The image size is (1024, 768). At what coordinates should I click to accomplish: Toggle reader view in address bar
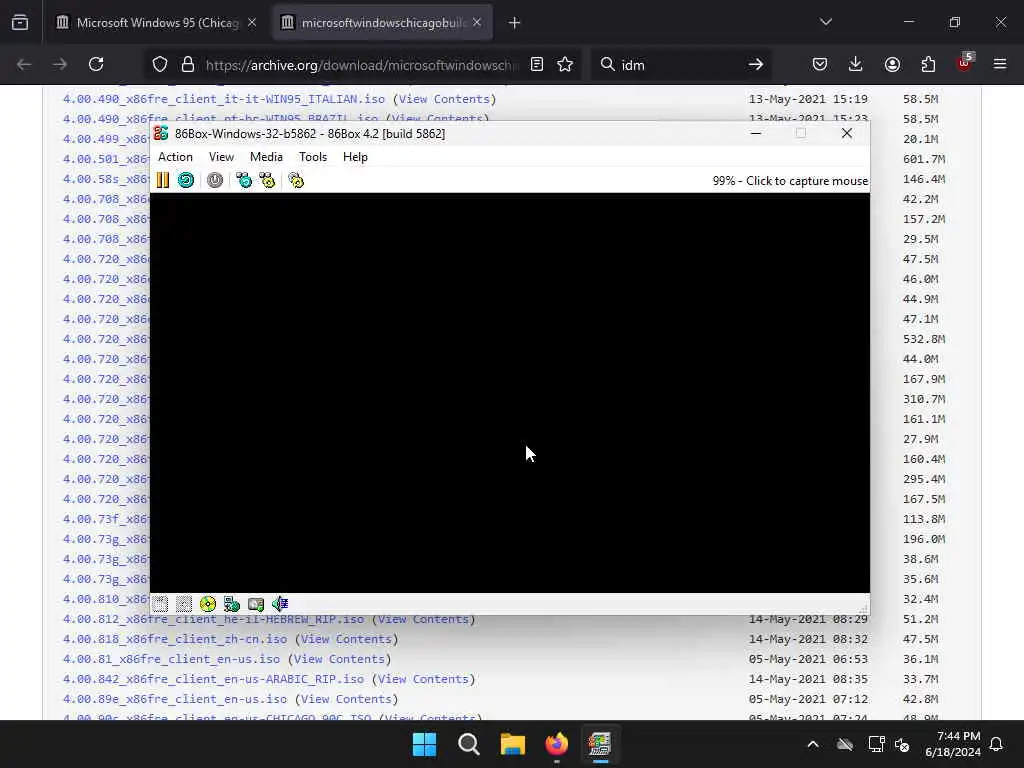point(537,65)
